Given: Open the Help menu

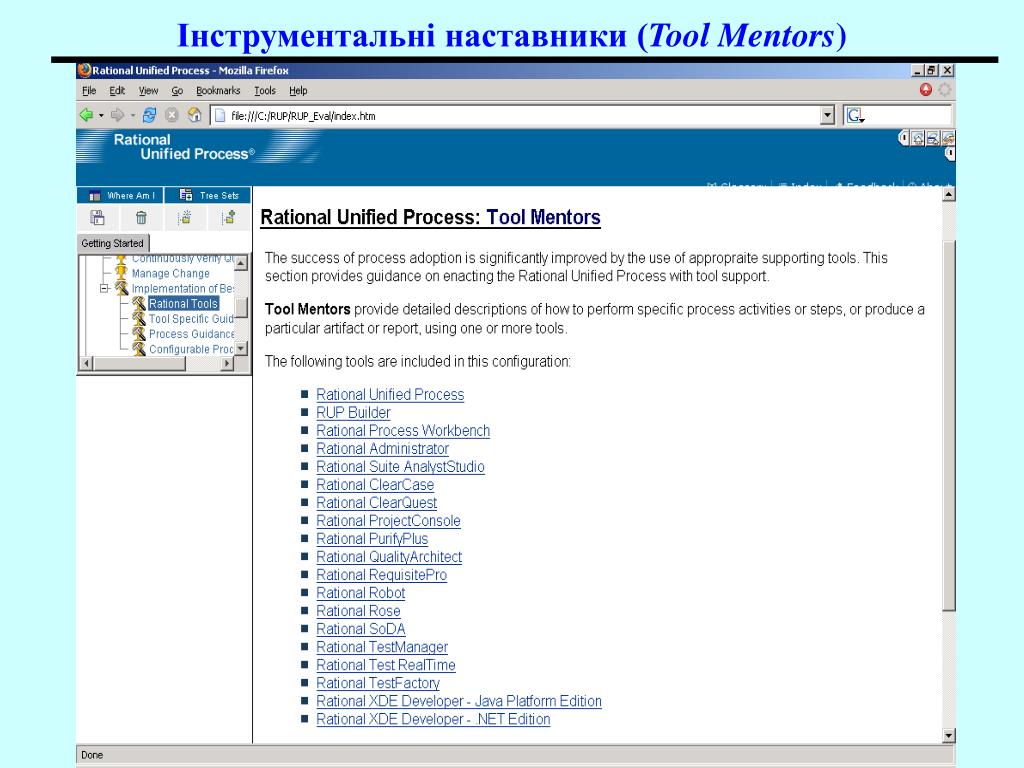Looking at the screenshot, I should (x=298, y=91).
